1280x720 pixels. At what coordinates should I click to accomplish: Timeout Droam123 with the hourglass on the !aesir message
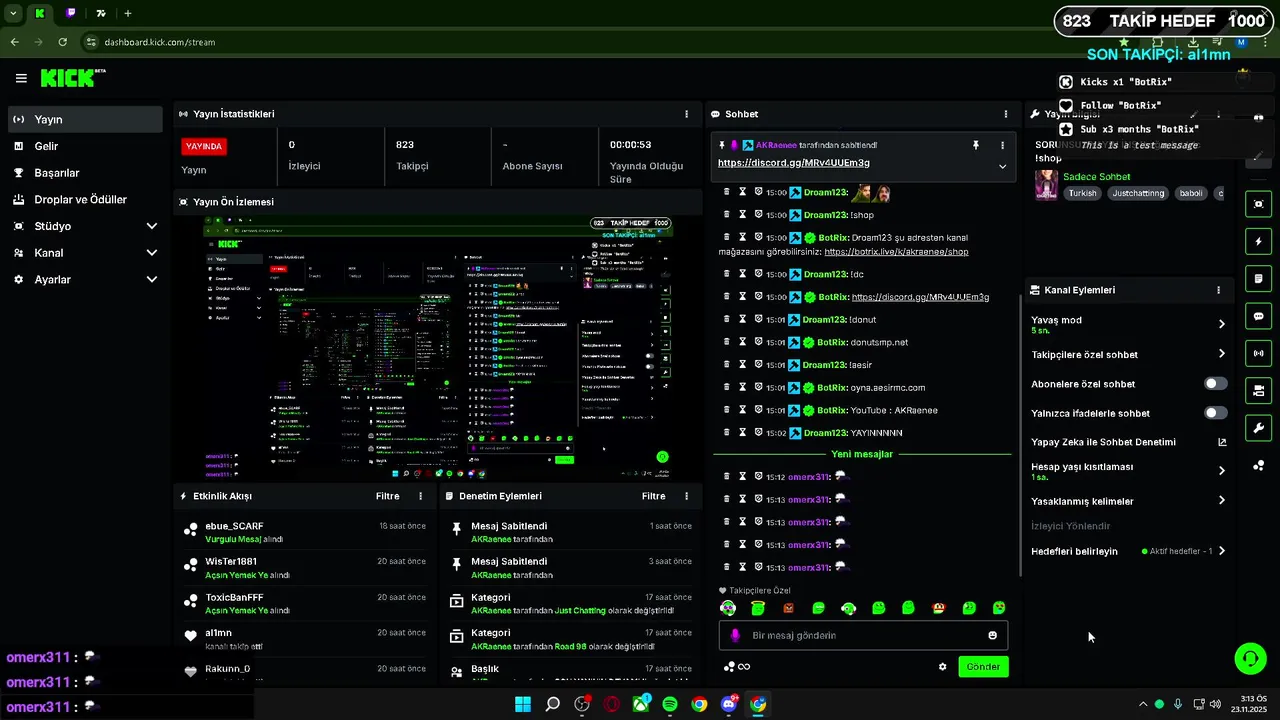tap(743, 364)
